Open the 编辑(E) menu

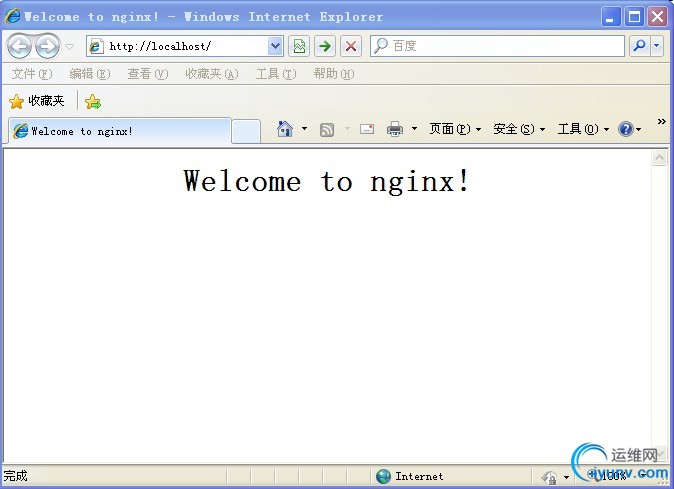pyautogui.click(x=90, y=74)
